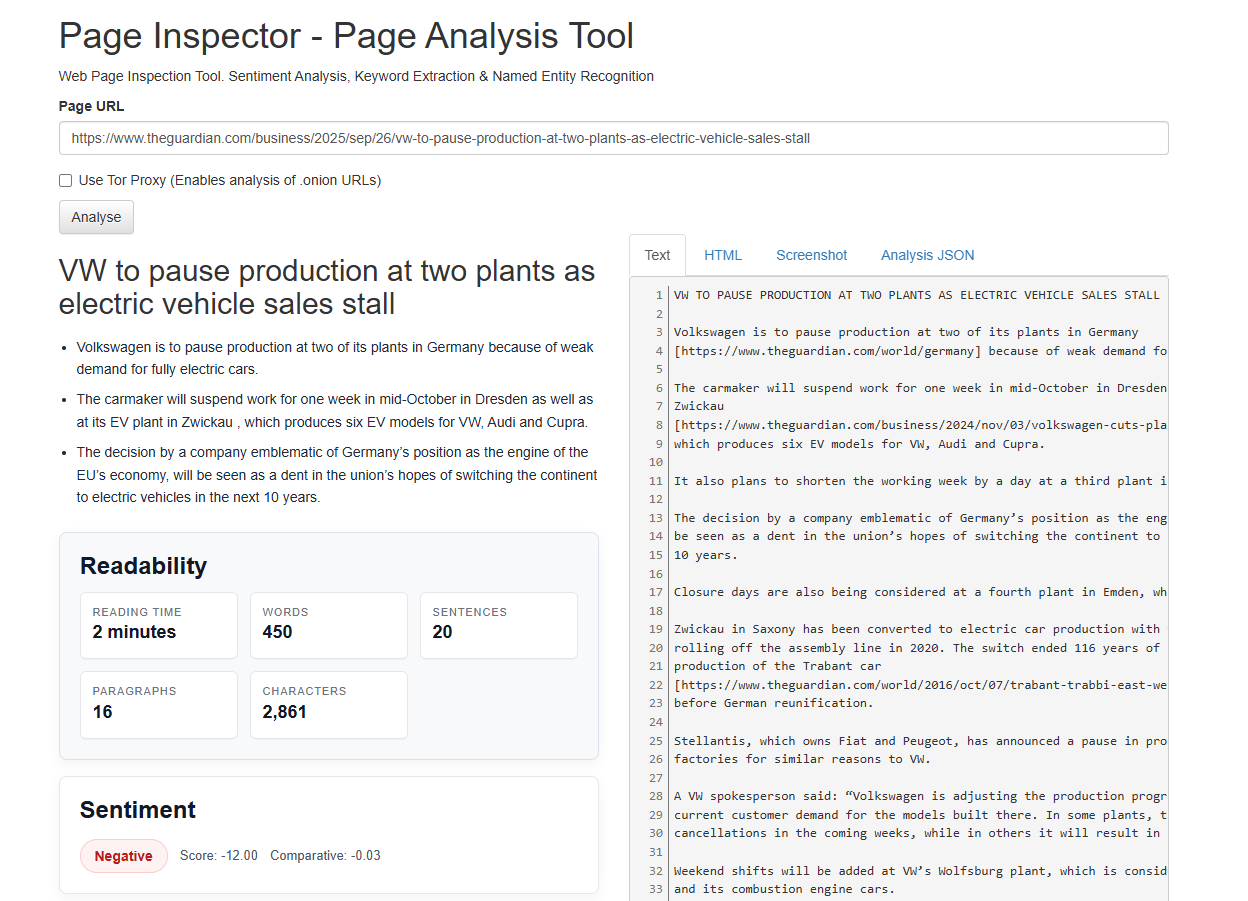Viewport: 1248px width, 901px height.
Task: Click the Characters count card
Action: pos(328,704)
